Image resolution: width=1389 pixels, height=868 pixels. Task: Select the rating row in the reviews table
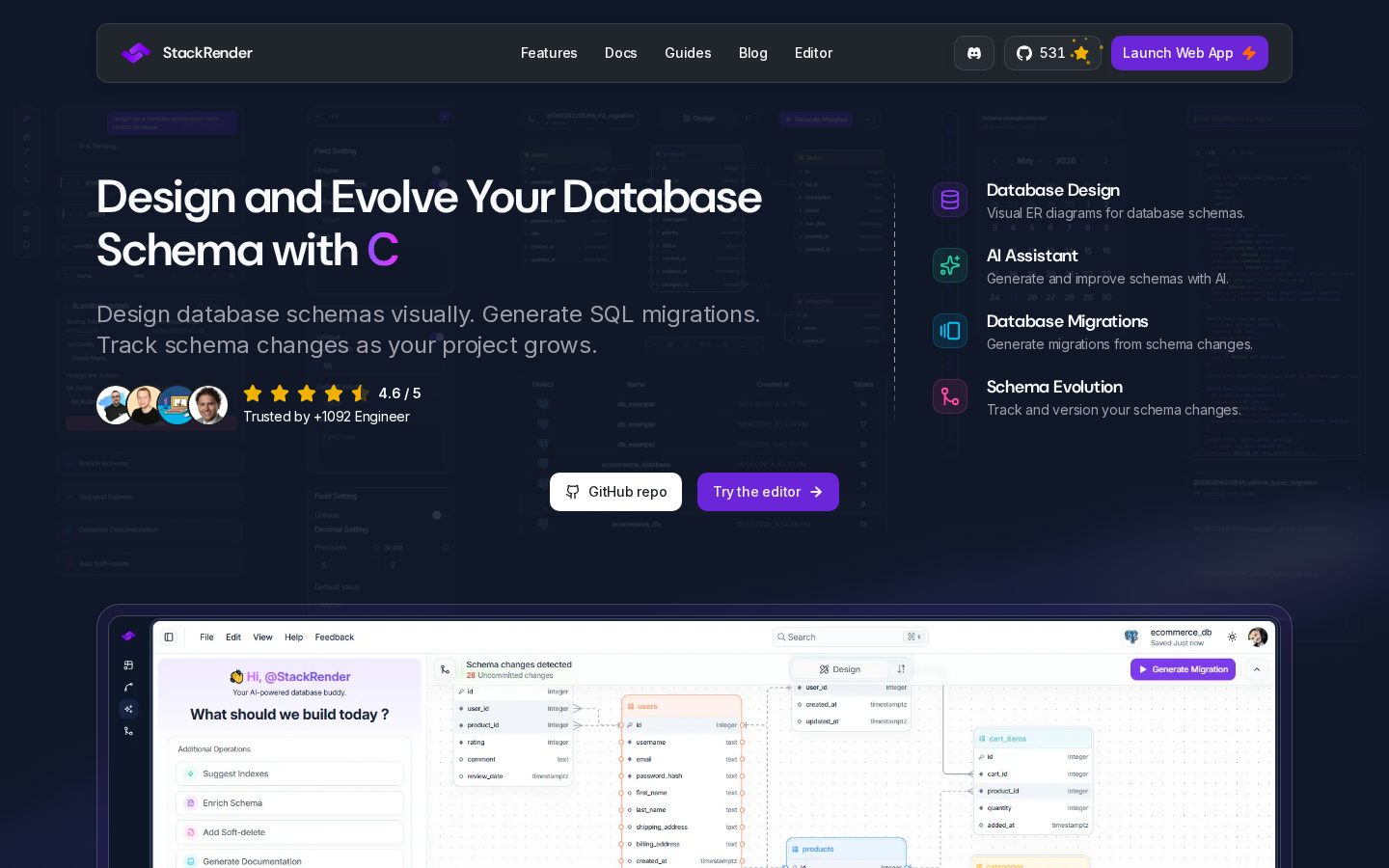(x=514, y=743)
